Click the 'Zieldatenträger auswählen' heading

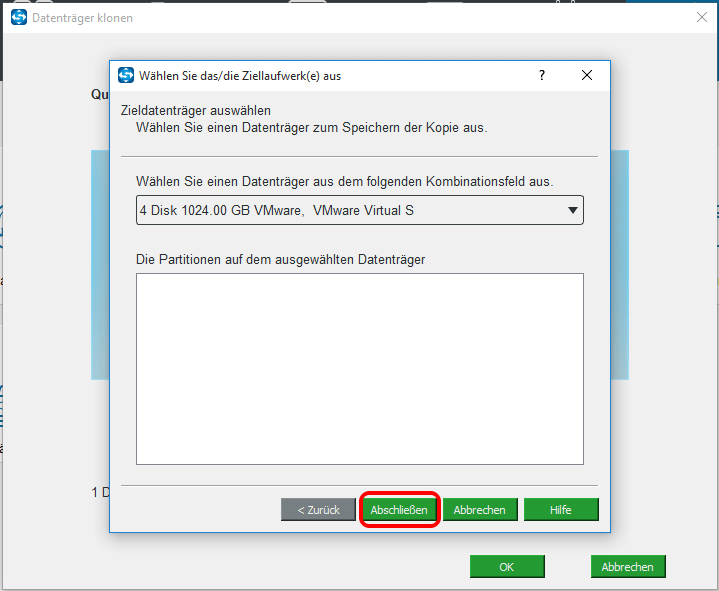[x=196, y=110]
